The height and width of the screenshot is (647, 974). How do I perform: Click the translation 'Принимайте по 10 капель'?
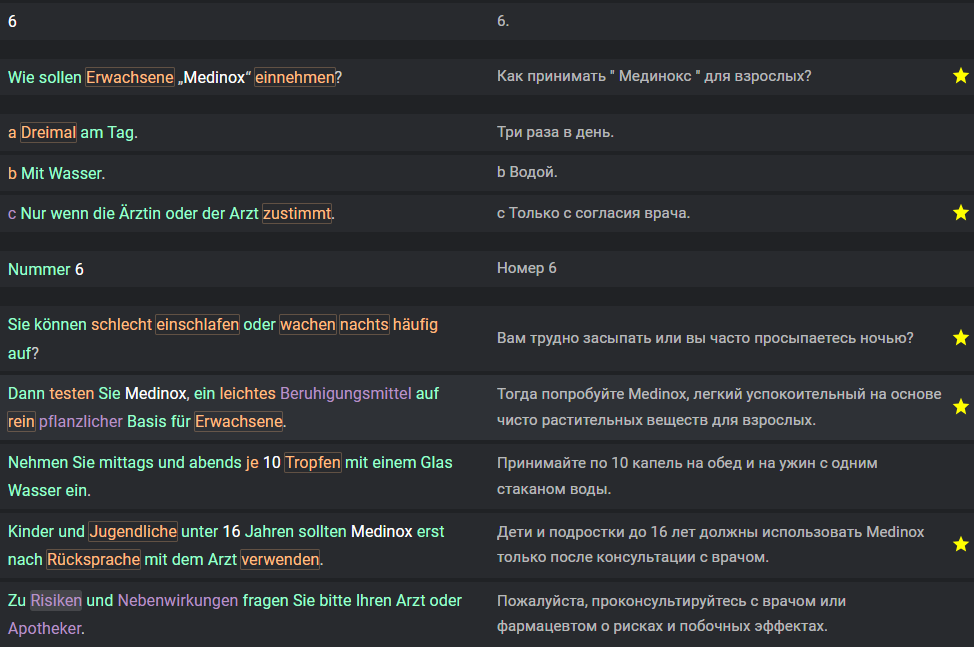687,476
